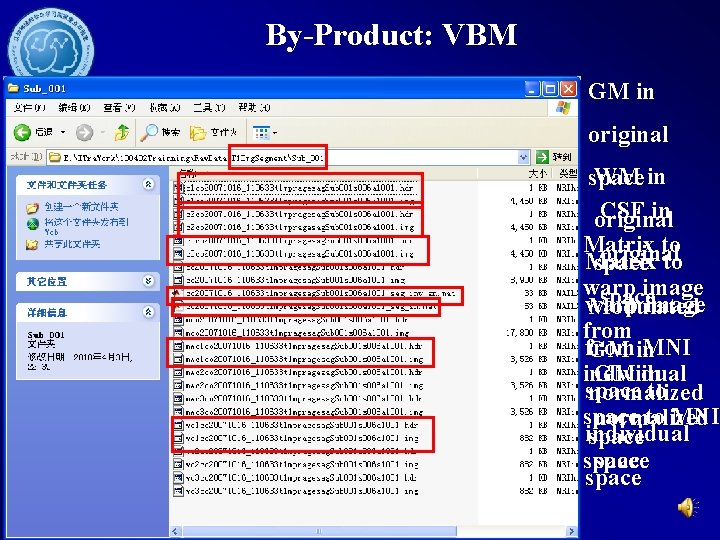Image resolution: width=720 pixels, height=540 pixels.
Task: Click the file icon of mwc1co...hdr
Action: tap(178, 346)
